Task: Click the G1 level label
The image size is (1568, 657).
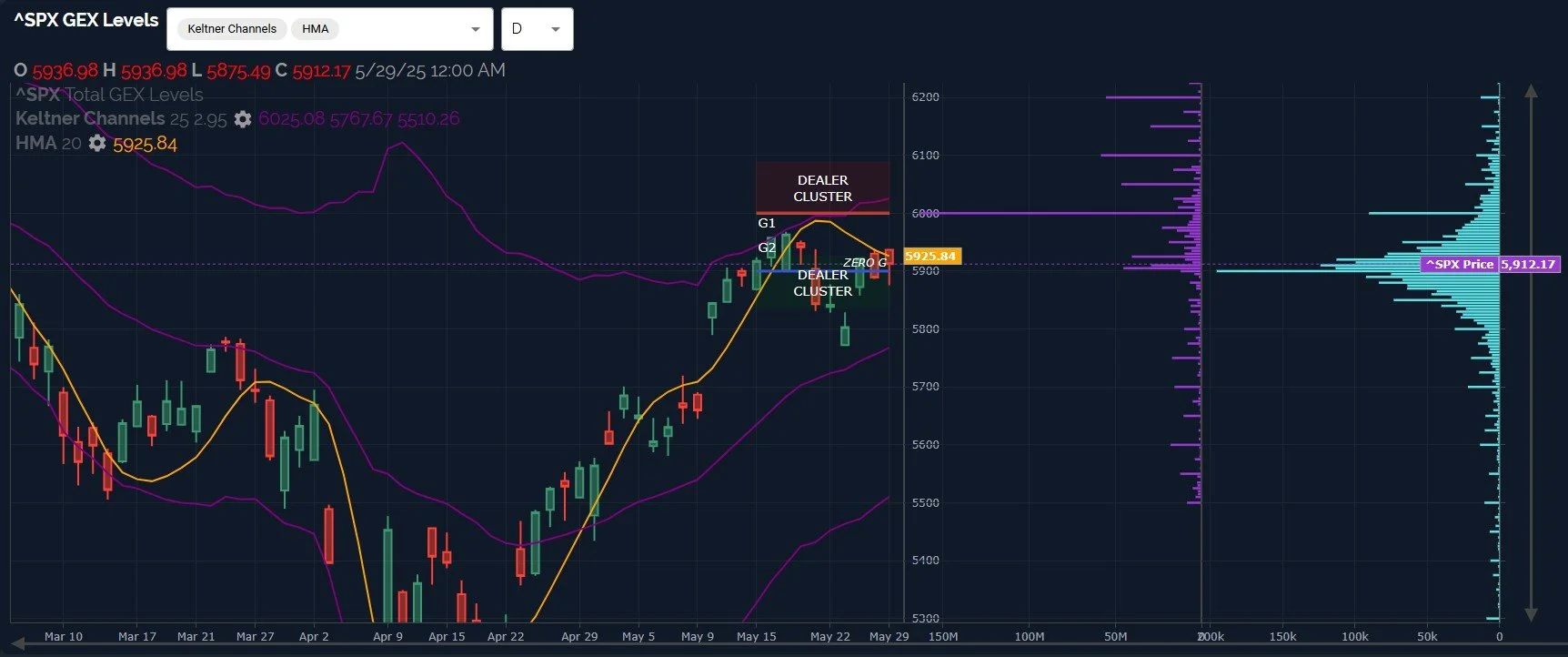Action: click(767, 223)
